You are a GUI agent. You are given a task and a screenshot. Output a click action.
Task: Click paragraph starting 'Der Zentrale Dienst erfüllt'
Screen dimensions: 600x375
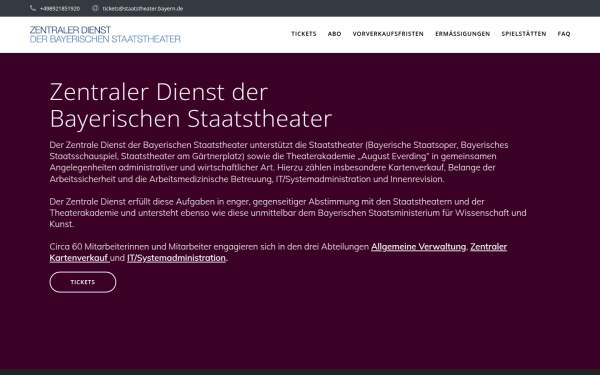pyautogui.click(x=288, y=213)
